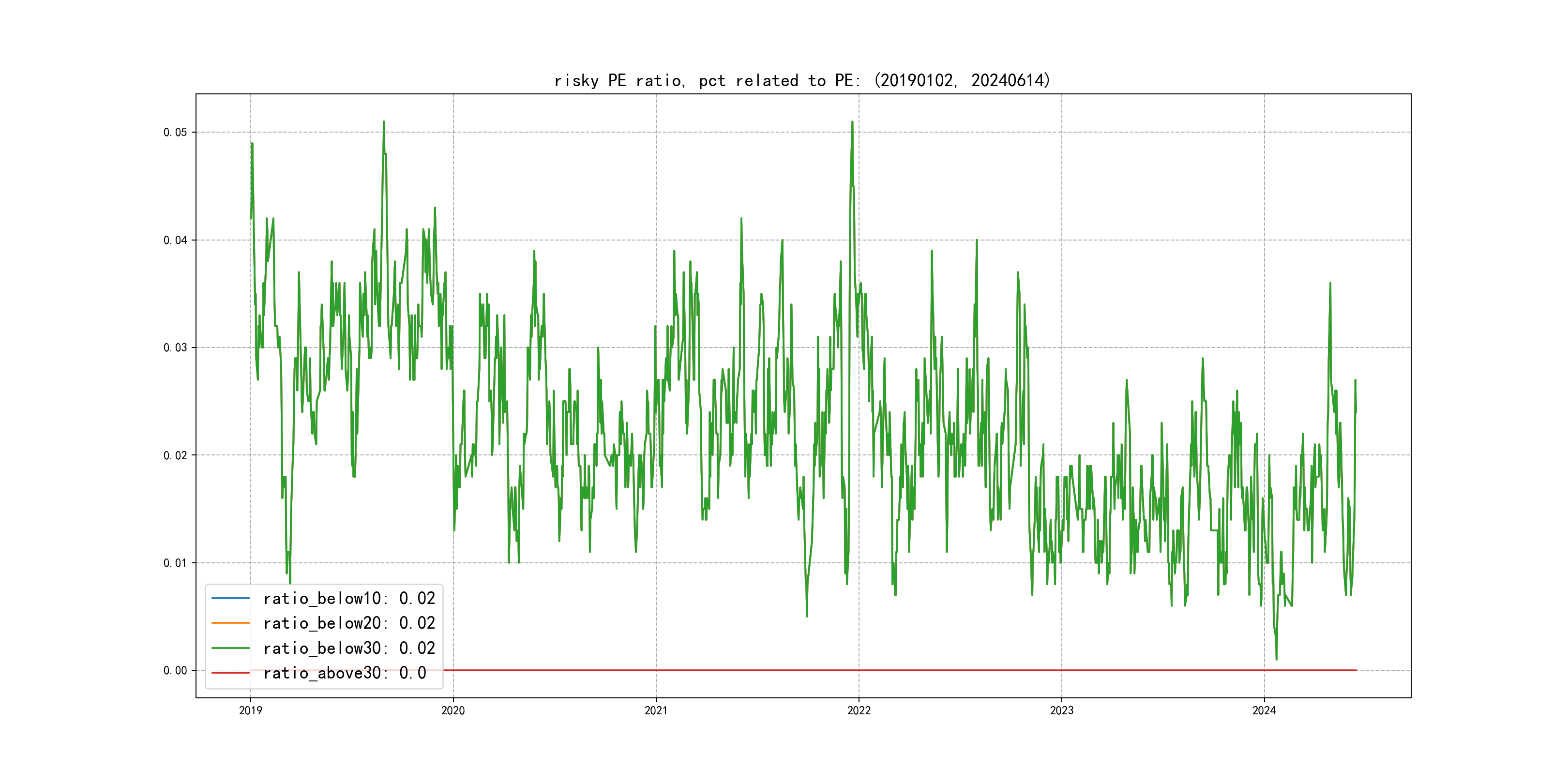
Task: Click the 2023 x-axis tick label
Action: [1062, 710]
